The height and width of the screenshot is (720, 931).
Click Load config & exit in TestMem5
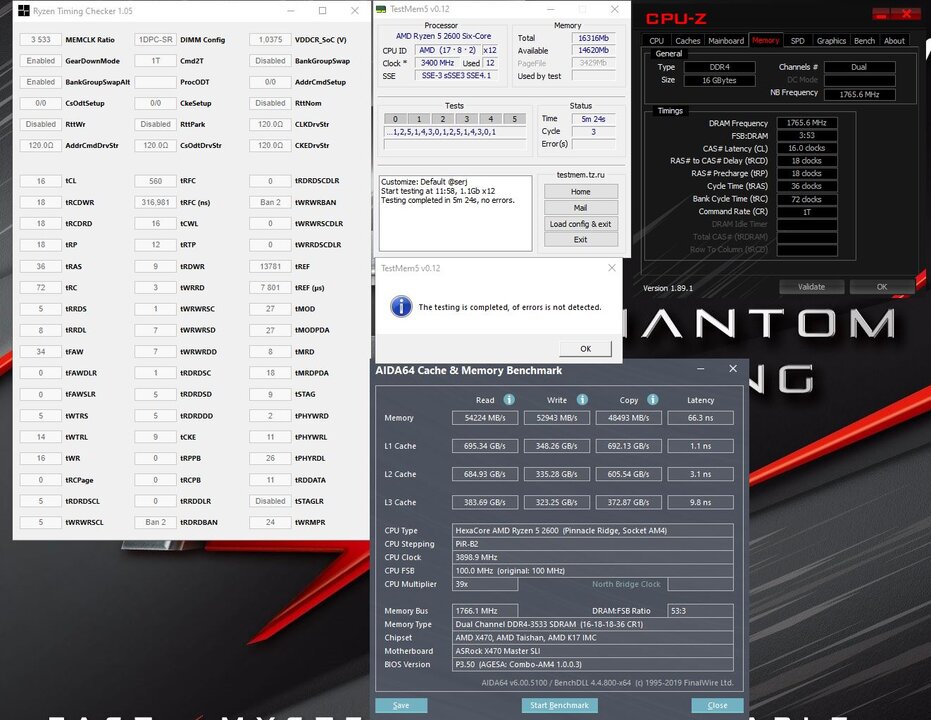(x=581, y=224)
